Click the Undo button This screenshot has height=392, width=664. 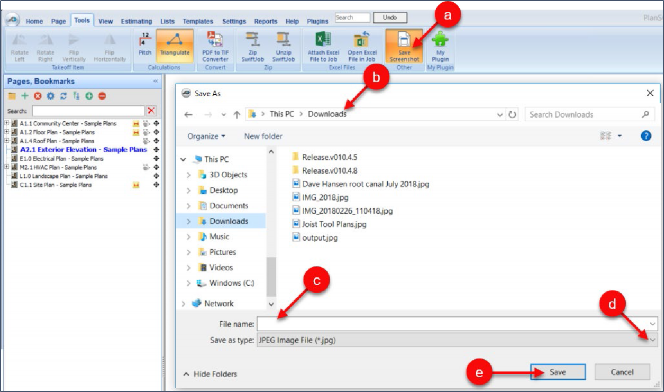390,18
